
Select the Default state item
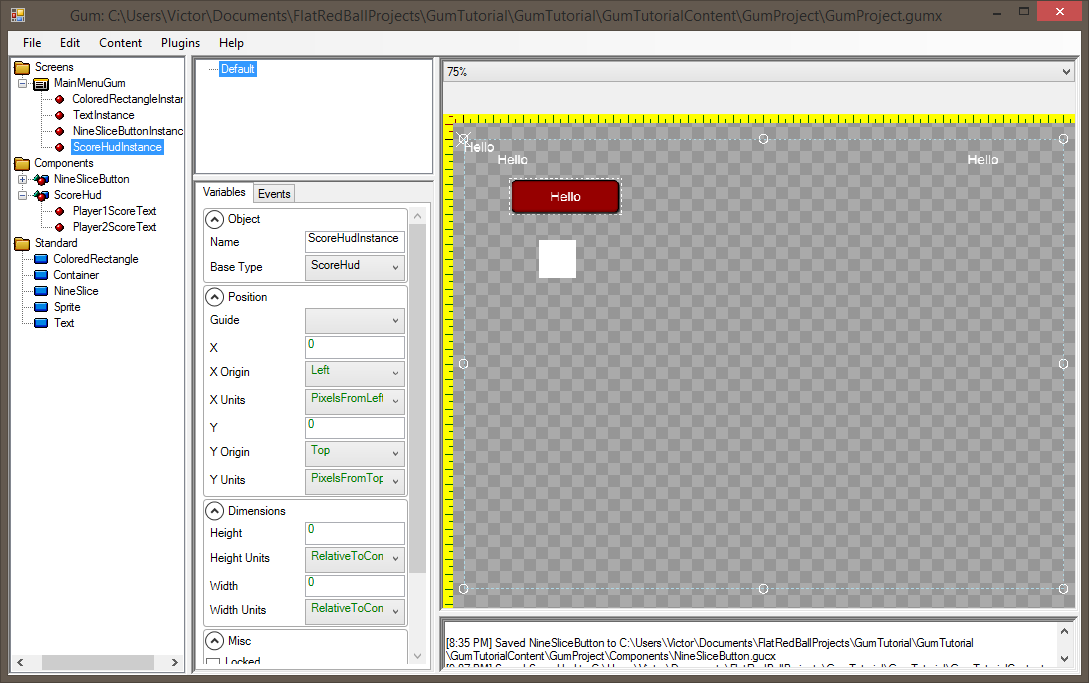238,69
